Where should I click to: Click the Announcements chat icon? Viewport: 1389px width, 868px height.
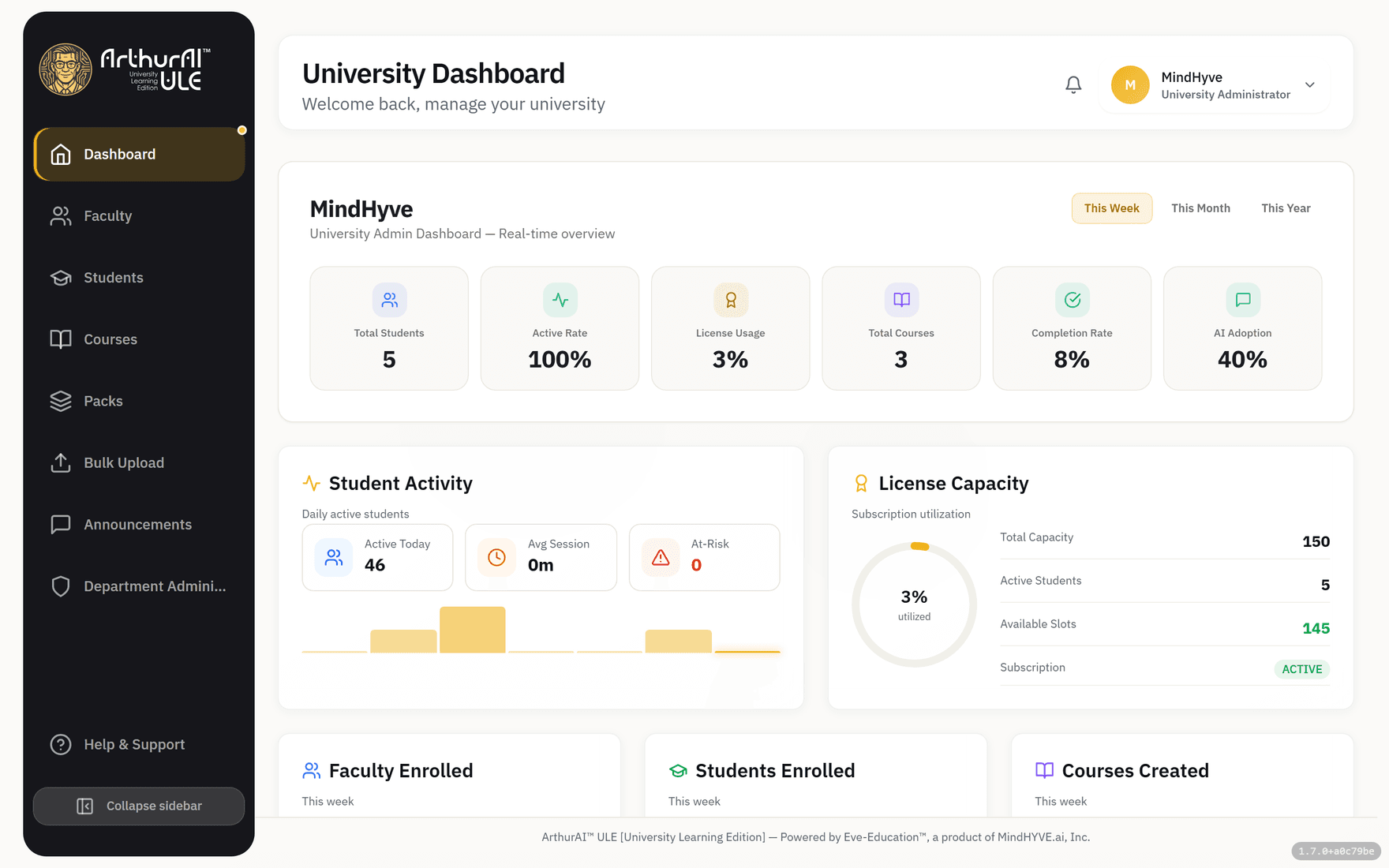61,525
